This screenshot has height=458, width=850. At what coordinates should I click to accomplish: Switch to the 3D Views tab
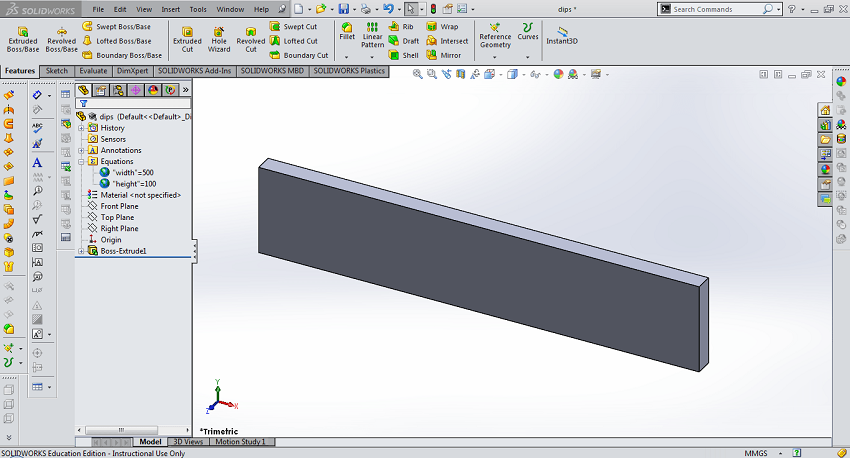click(x=188, y=442)
